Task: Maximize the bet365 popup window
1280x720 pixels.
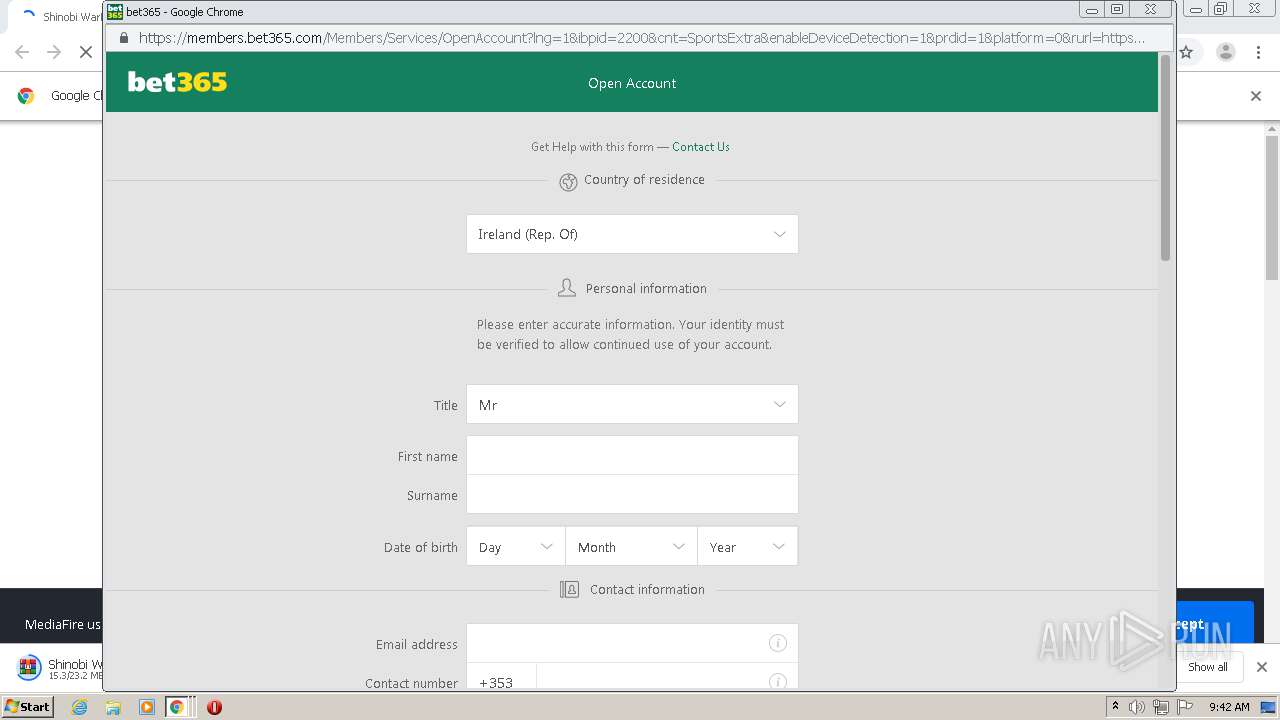Action: pyautogui.click(x=1117, y=10)
